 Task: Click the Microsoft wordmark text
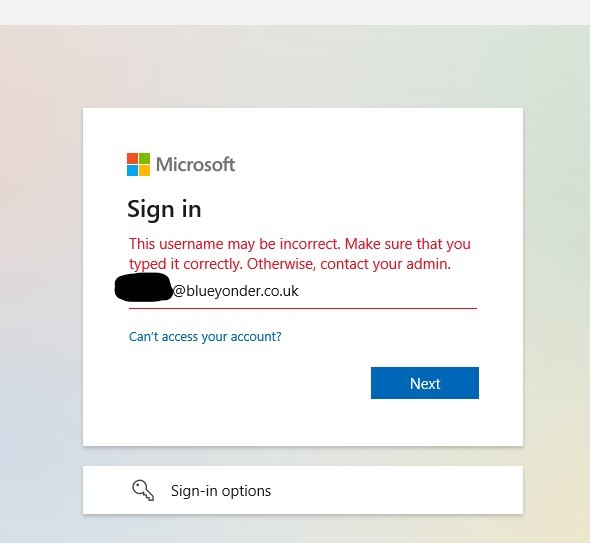tap(195, 164)
